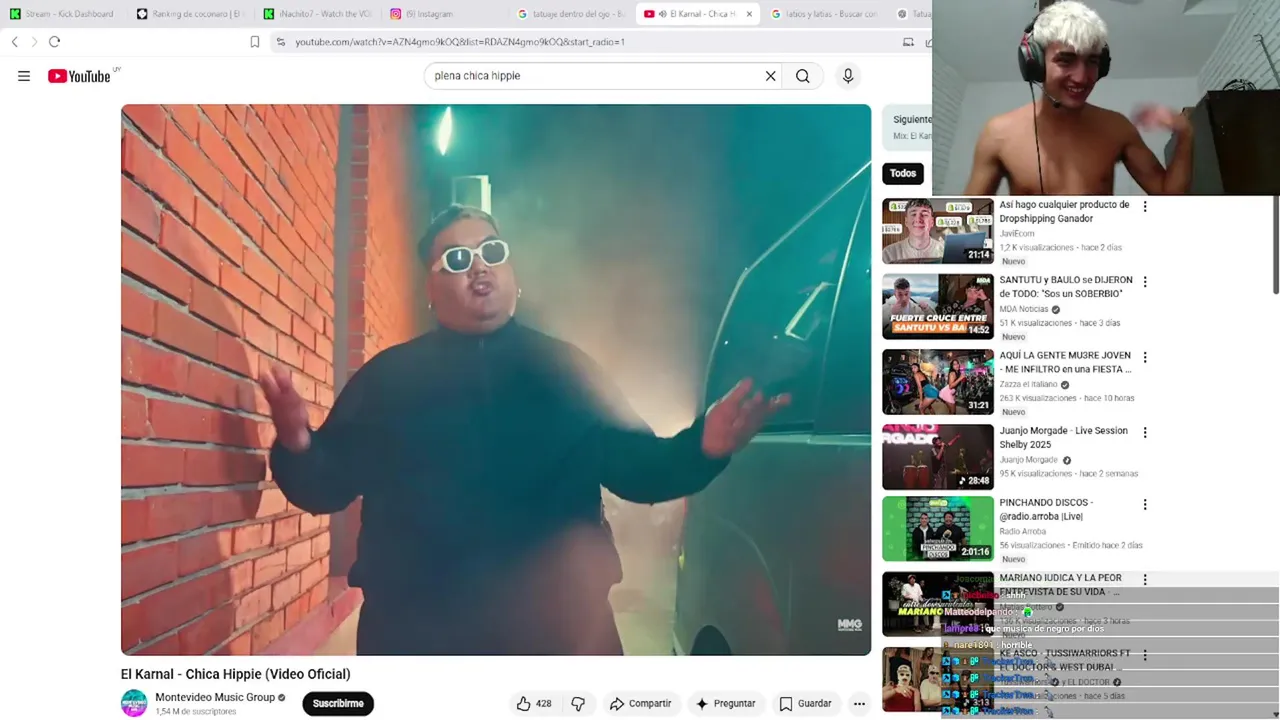Viewport: 1280px width, 720px height.
Task: Click the Guardar save button
Action: pos(805,704)
